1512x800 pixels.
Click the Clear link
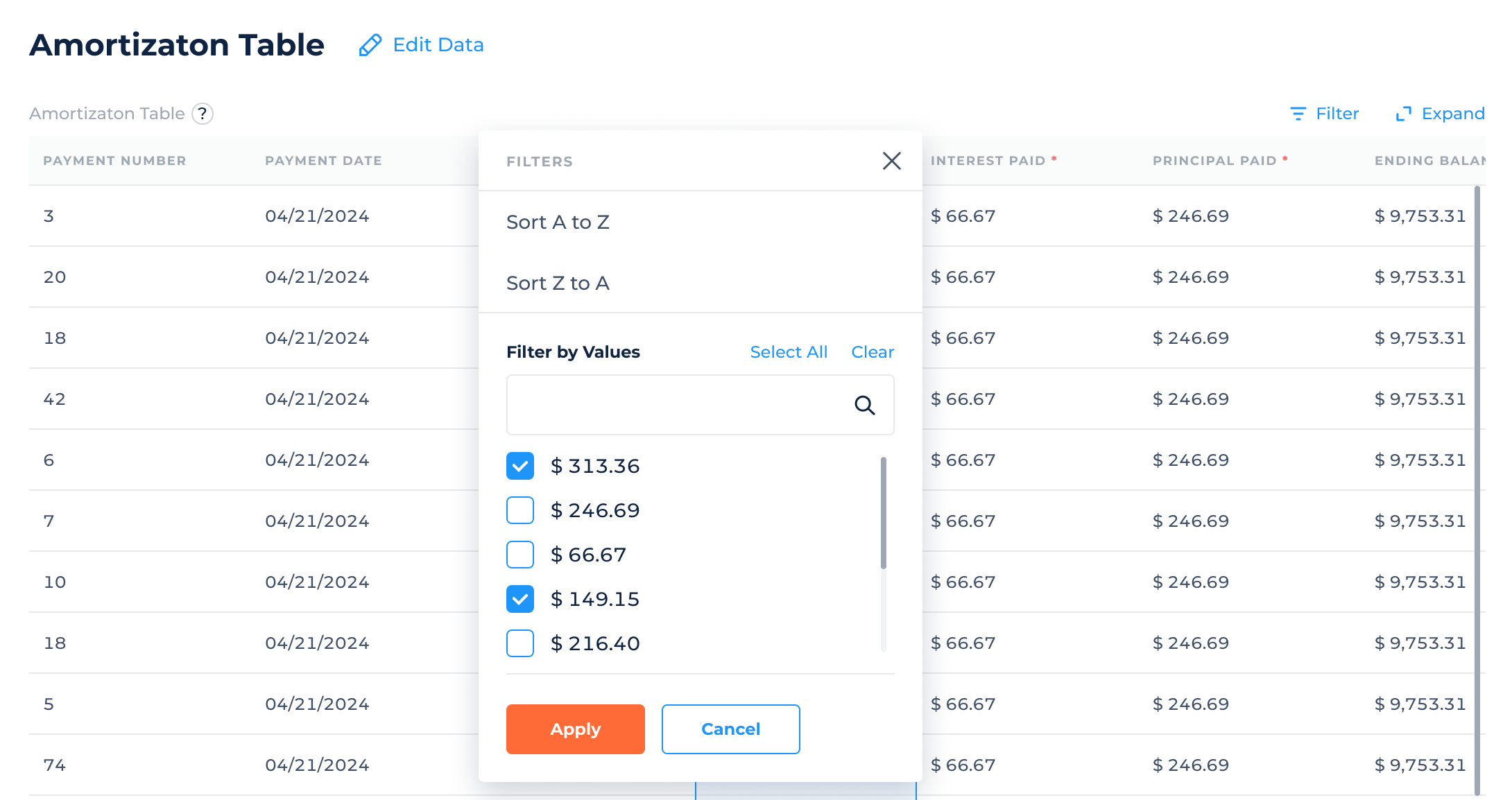[873, 352]
